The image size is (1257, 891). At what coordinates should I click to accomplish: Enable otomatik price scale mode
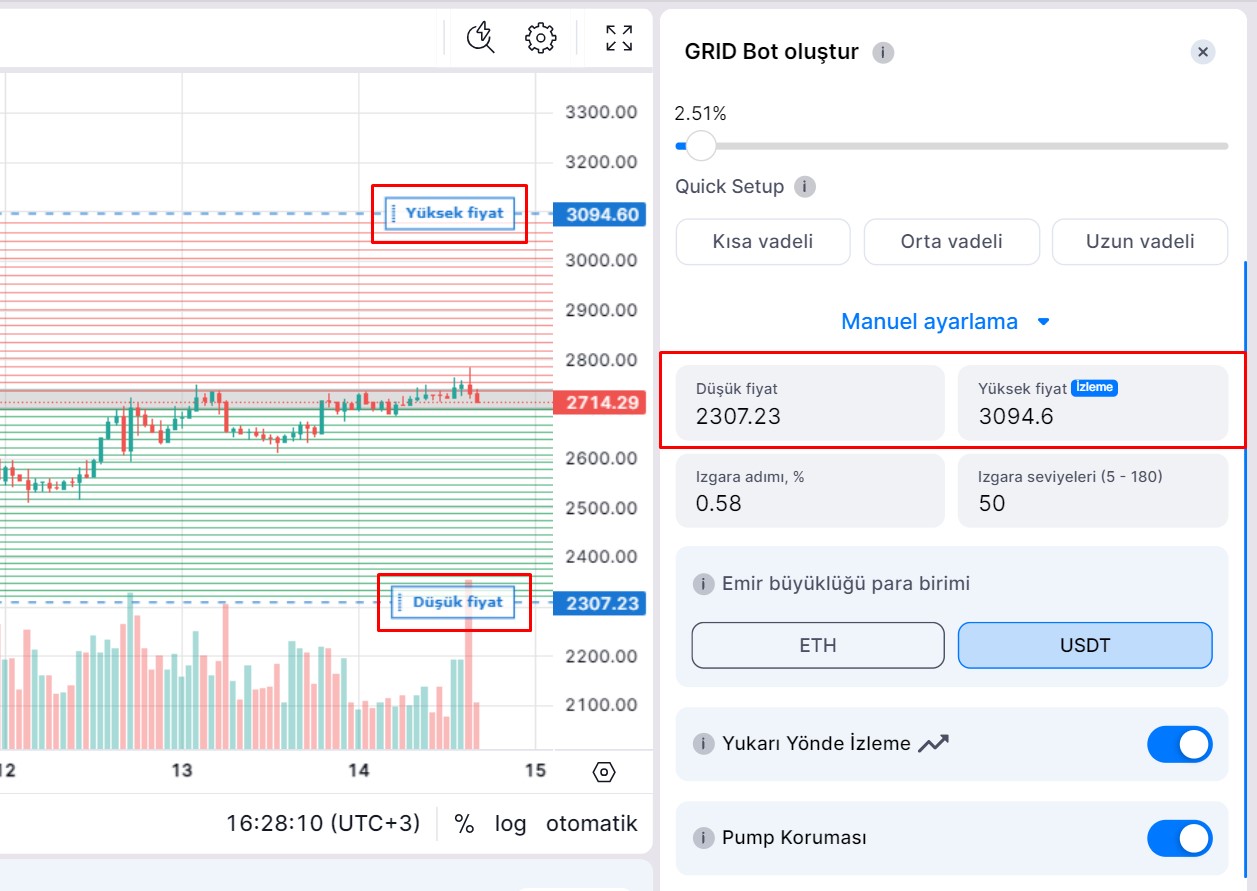[x=591, y=824]
